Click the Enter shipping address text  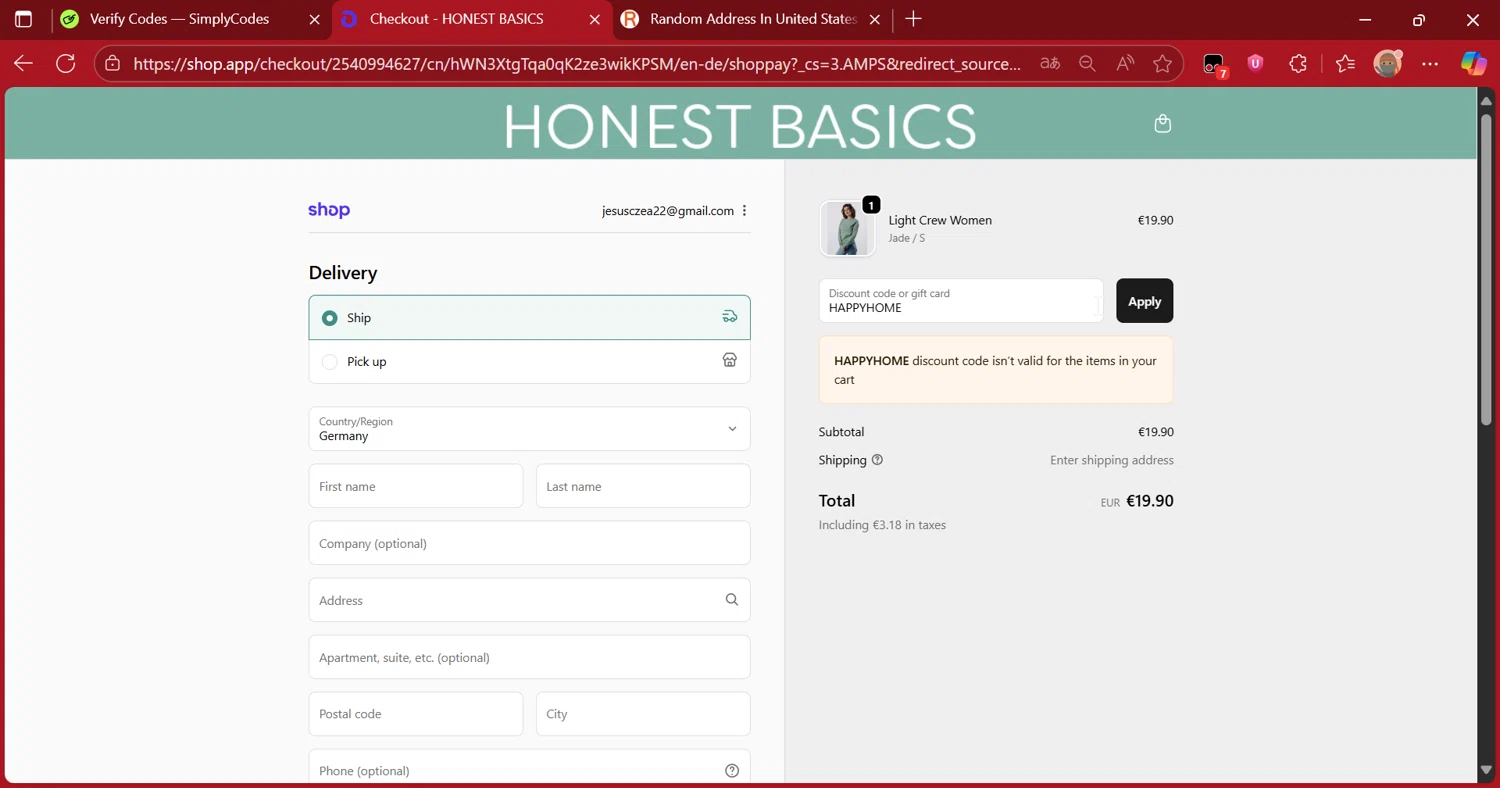point(1112,460)
